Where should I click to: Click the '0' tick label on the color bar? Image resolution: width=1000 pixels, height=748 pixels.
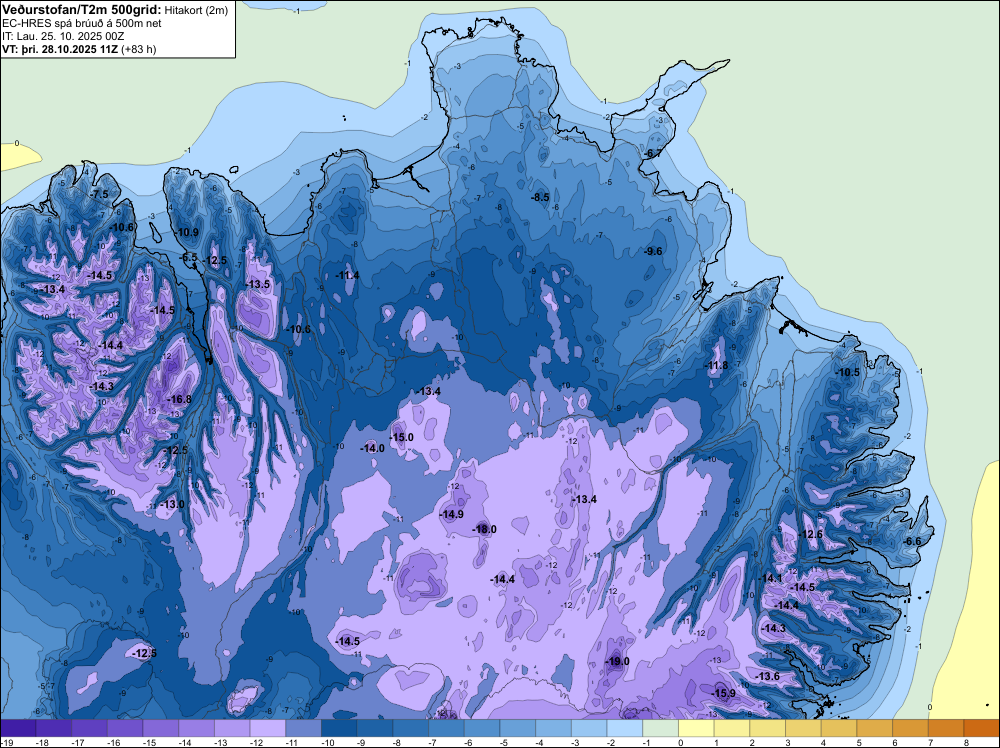[681, 743]
